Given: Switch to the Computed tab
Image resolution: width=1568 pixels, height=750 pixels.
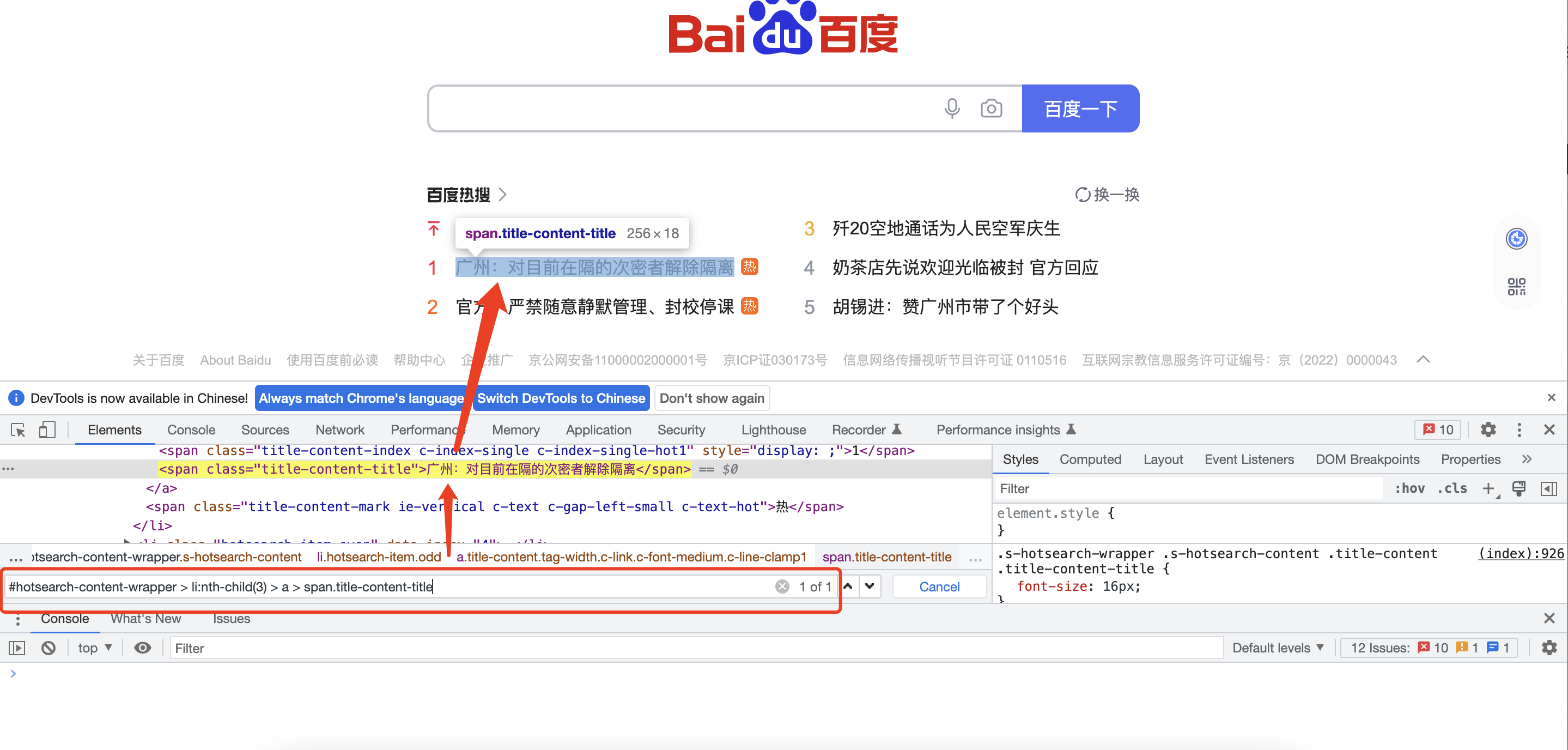Looking at the screenshot, I should coord(1090,459).
